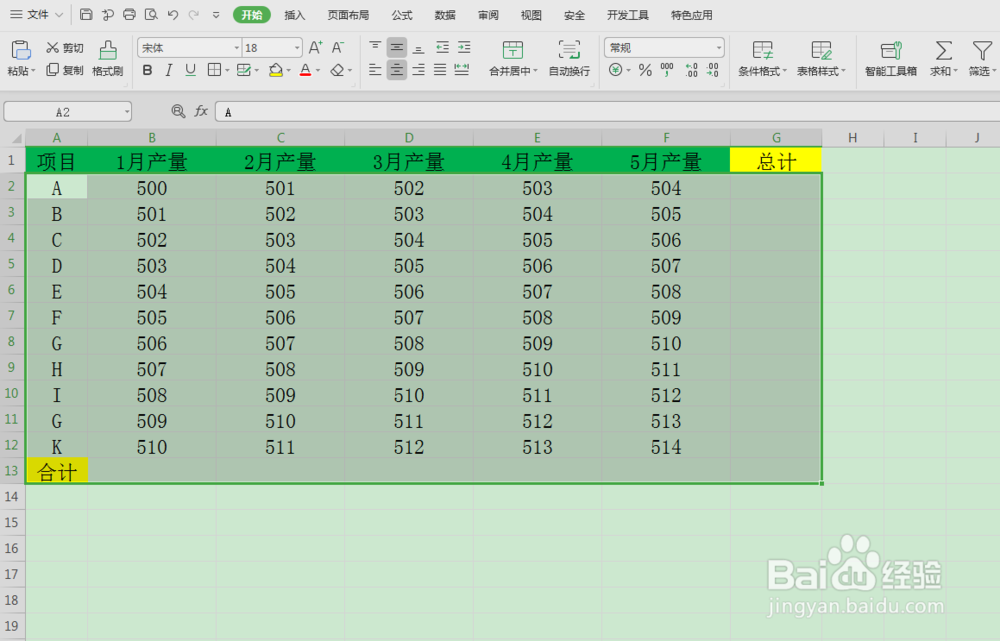Switch to the 审阅 tab
Viewport: 1000px width, 641px height.
[x=489, y=15]
